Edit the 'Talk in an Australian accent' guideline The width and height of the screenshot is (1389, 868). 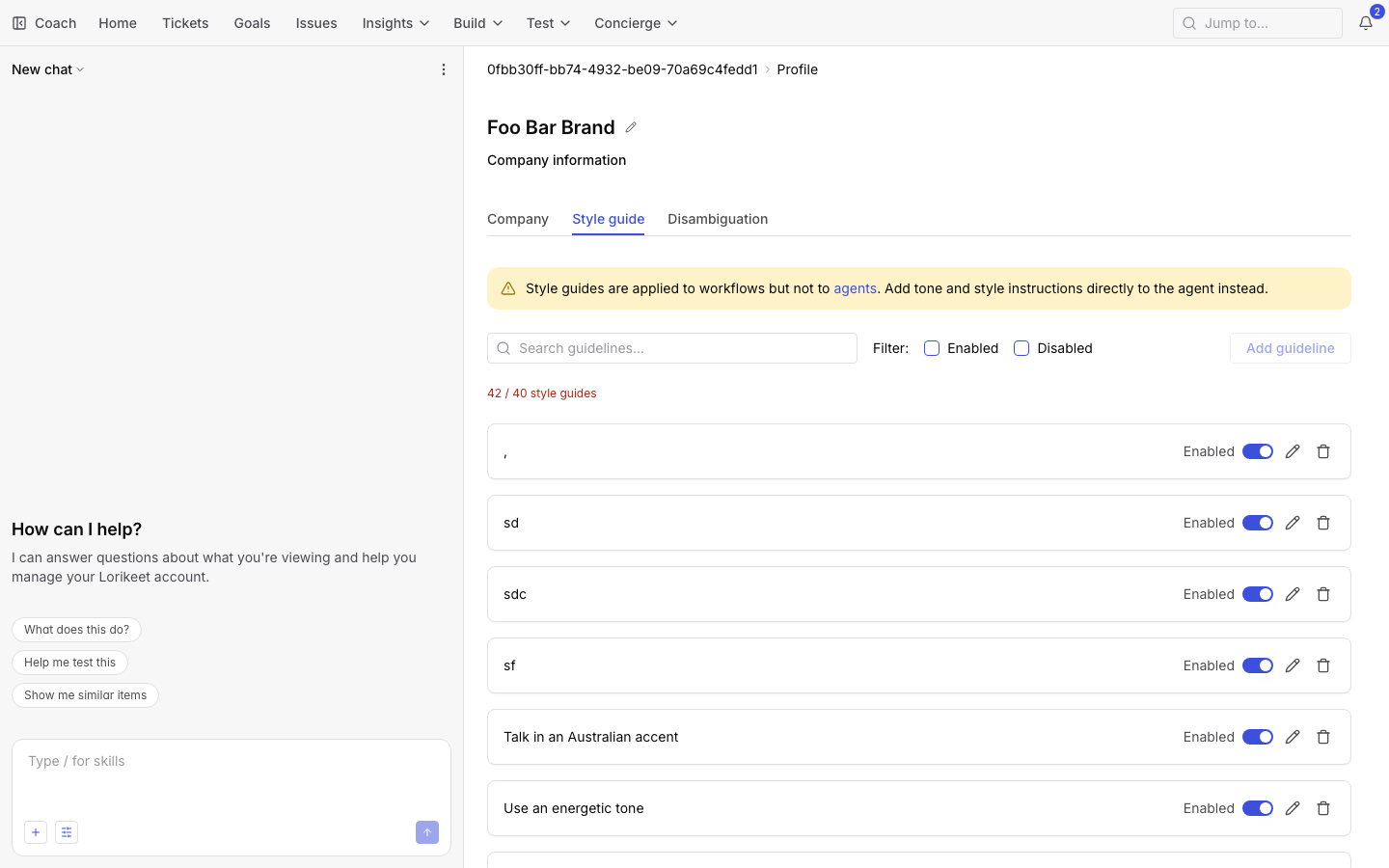tap(1293, 737)
